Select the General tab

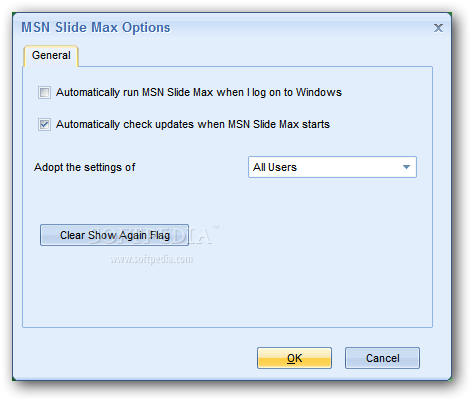point(51,56)
